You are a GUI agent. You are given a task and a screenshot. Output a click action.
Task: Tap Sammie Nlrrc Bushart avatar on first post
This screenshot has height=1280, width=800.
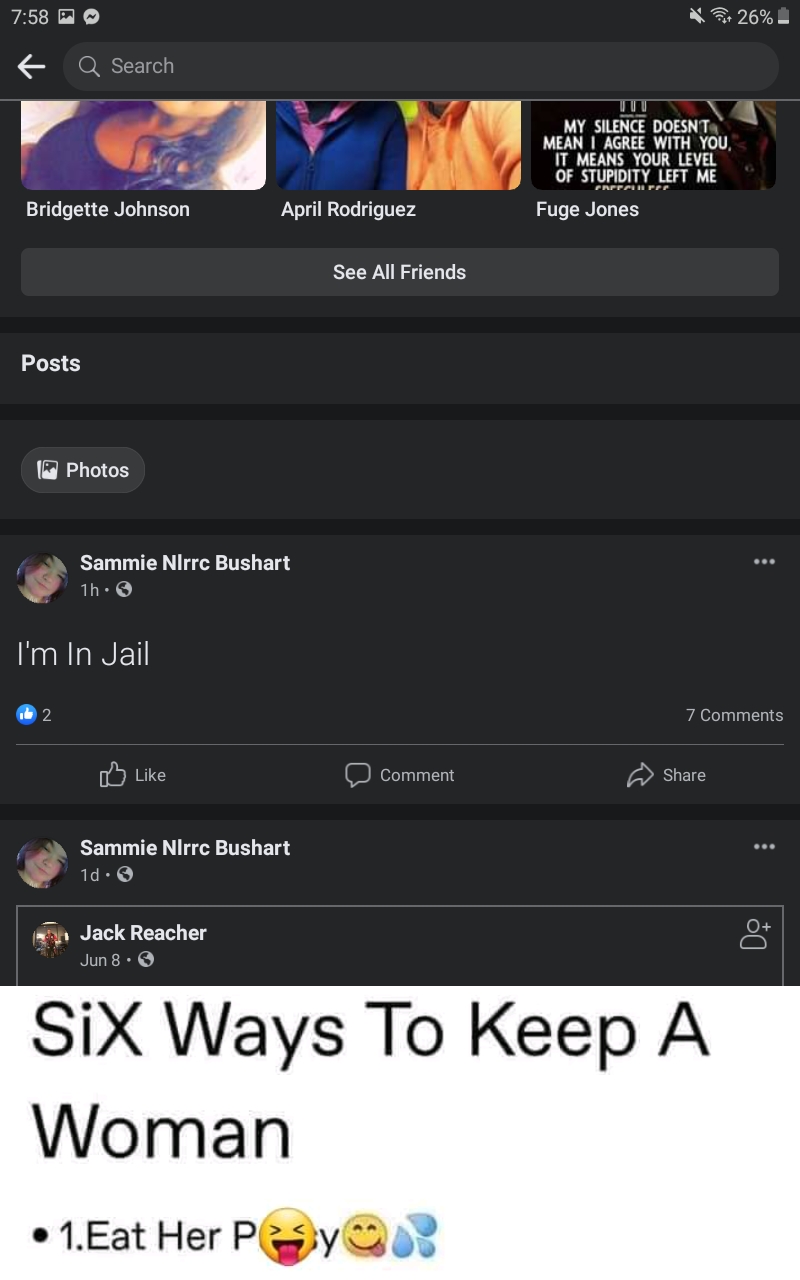(42, 578)
